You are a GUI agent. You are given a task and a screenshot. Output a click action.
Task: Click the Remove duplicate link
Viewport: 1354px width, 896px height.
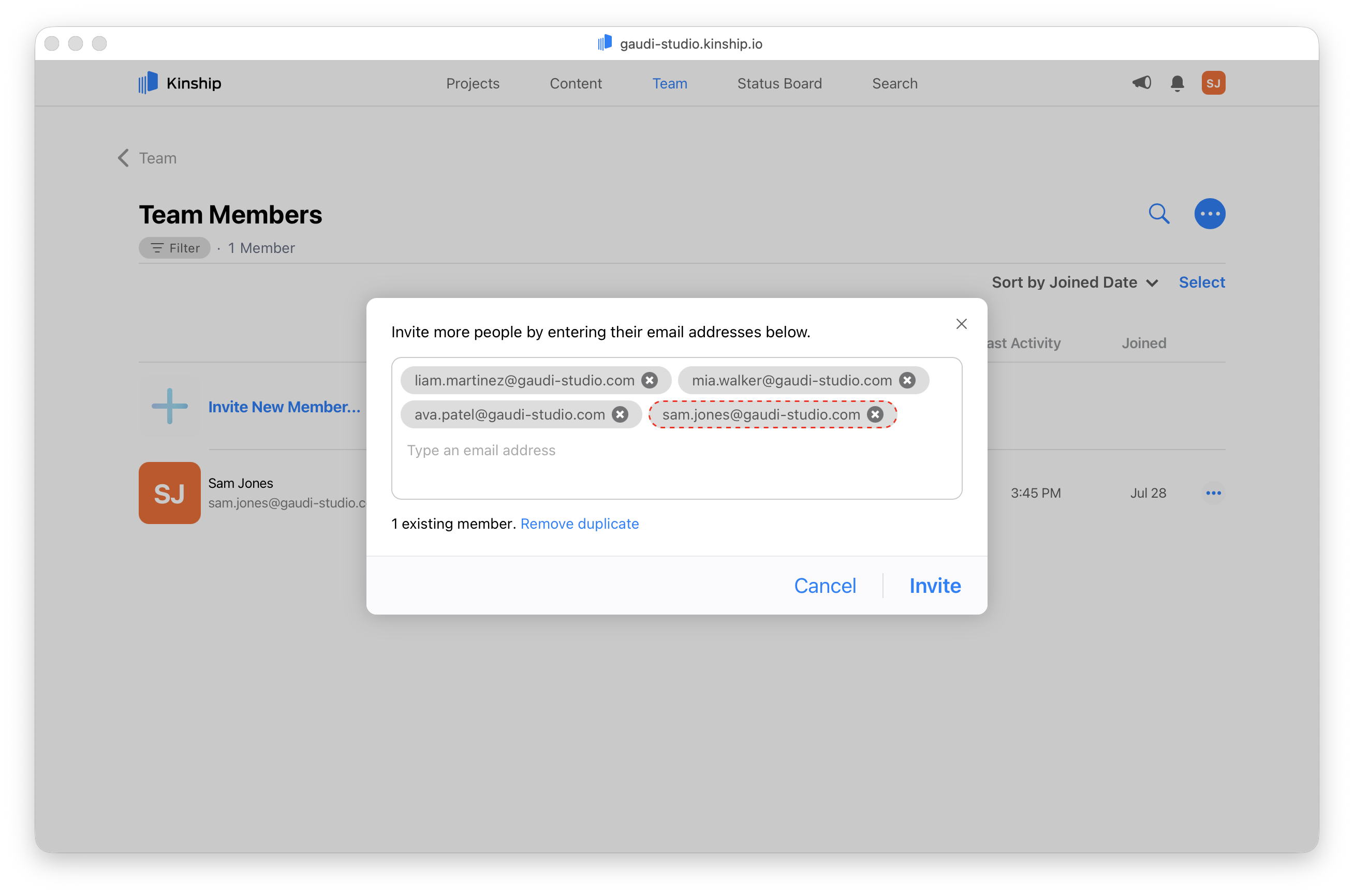click(x=580, y=524)
